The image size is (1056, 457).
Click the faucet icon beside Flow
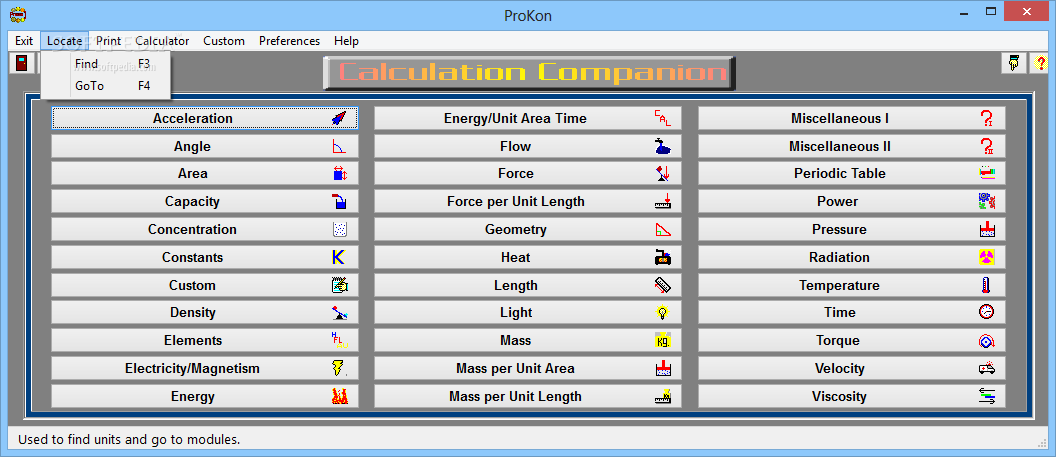663,146
